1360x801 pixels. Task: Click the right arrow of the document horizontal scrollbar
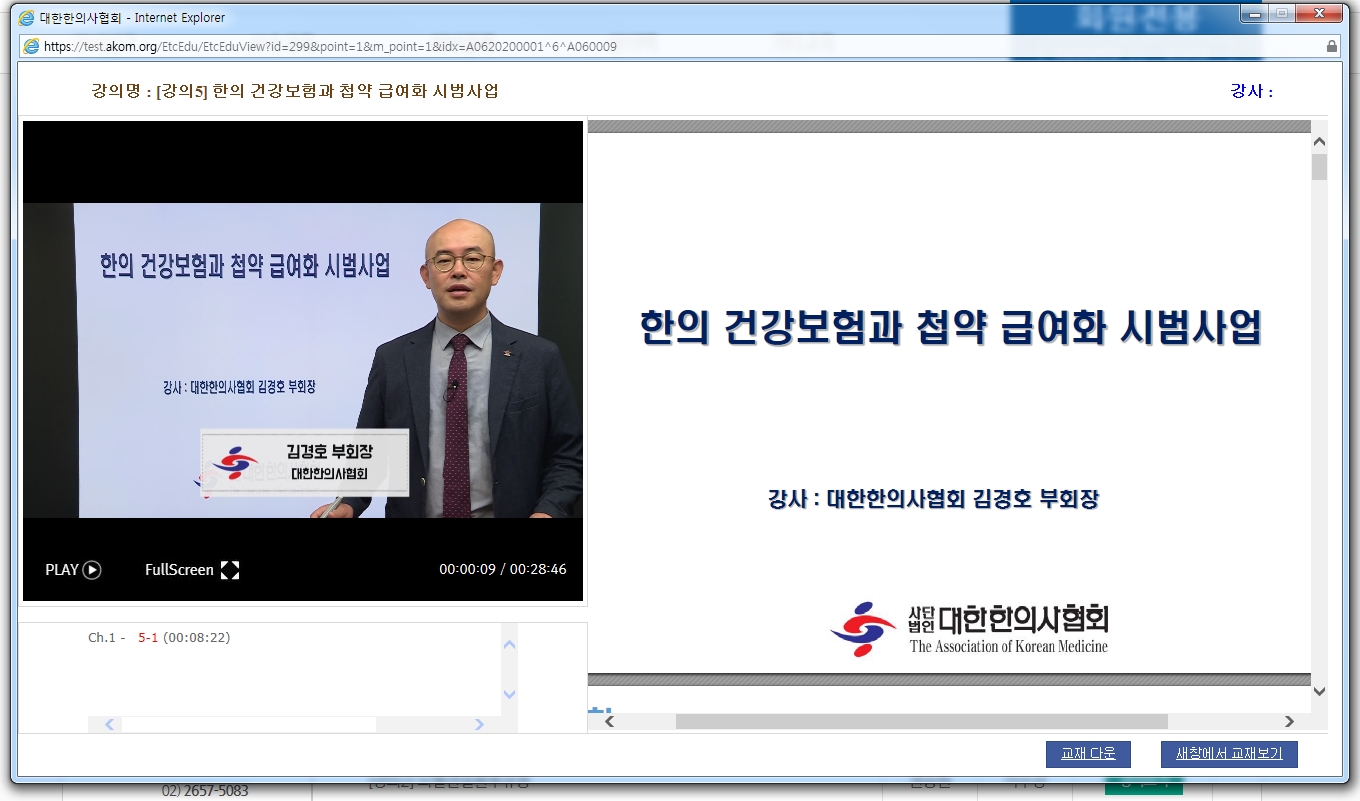tap(1288, 719)
